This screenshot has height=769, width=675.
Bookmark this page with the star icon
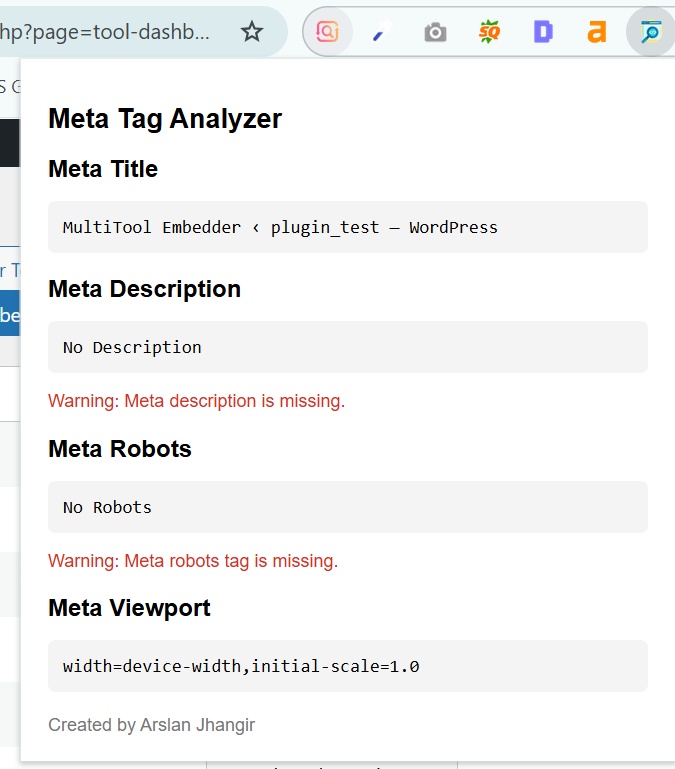tap(252, 32)
